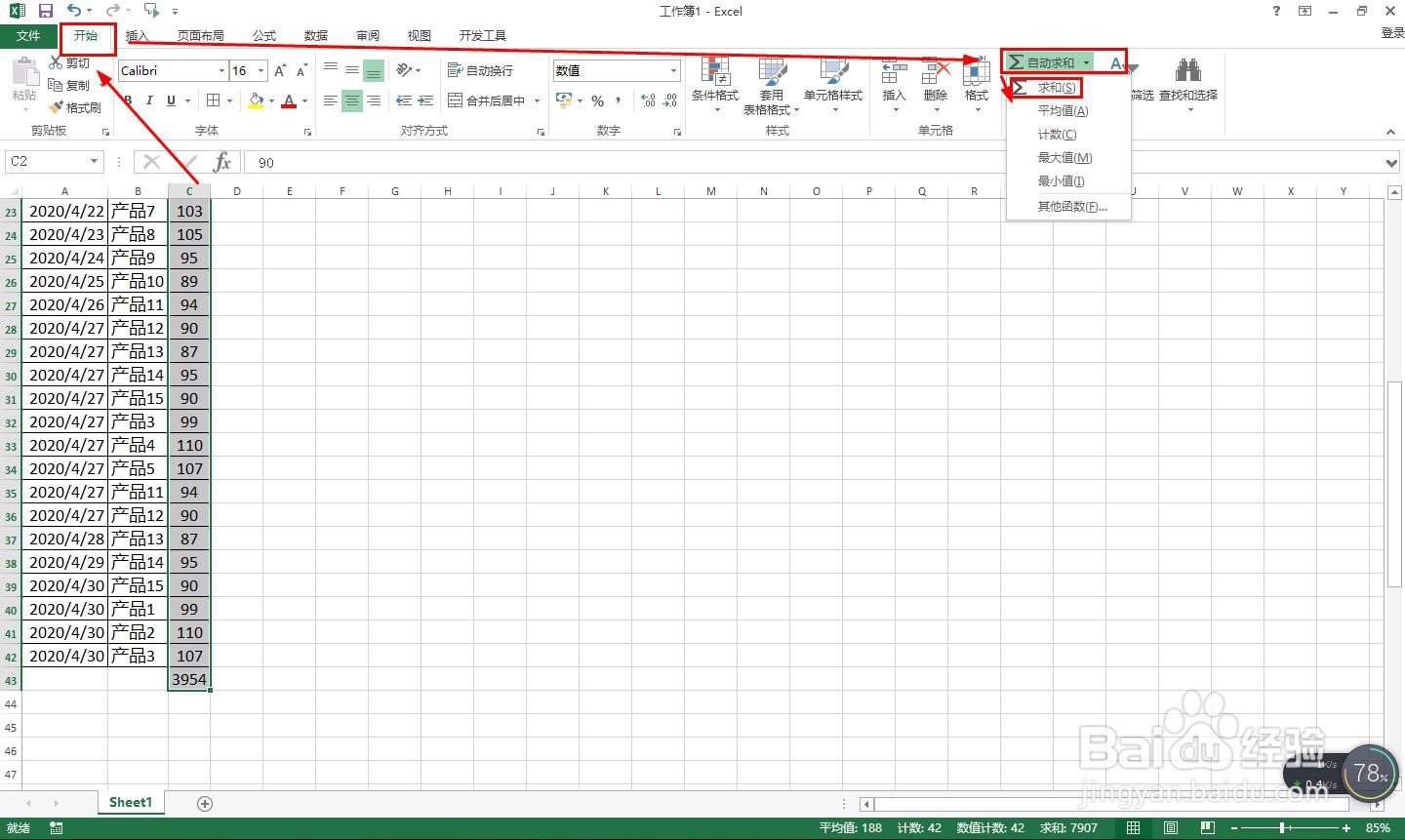Open Cell Styles (单元格样式)

pos(833,84)
